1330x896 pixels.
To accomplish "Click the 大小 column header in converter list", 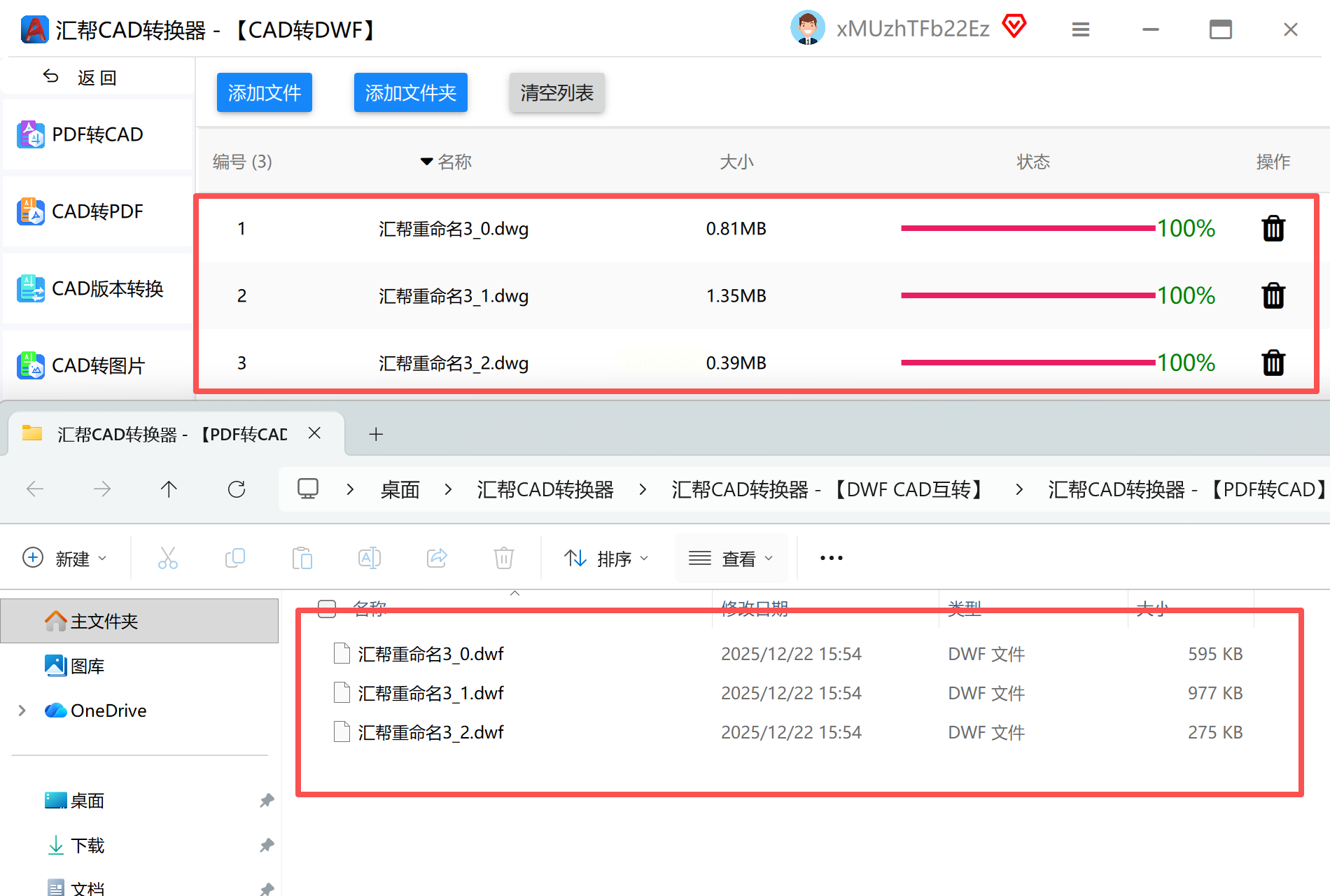I will (736, 162).
